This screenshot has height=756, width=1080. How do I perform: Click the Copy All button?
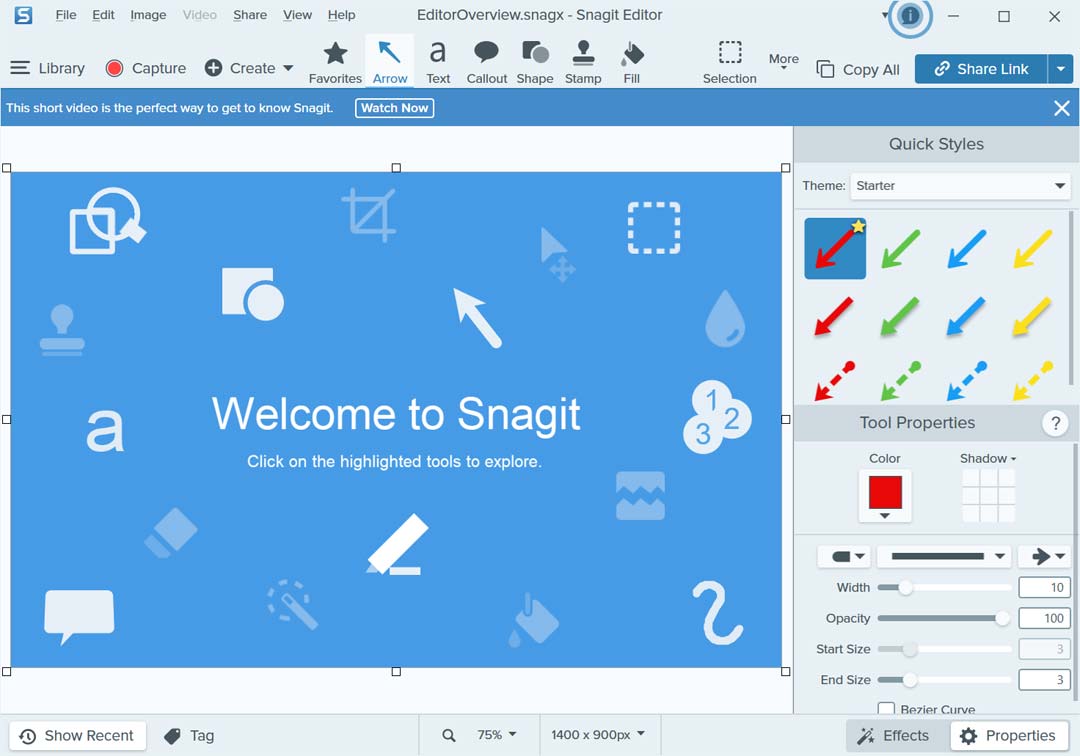(x=858, y=69)
